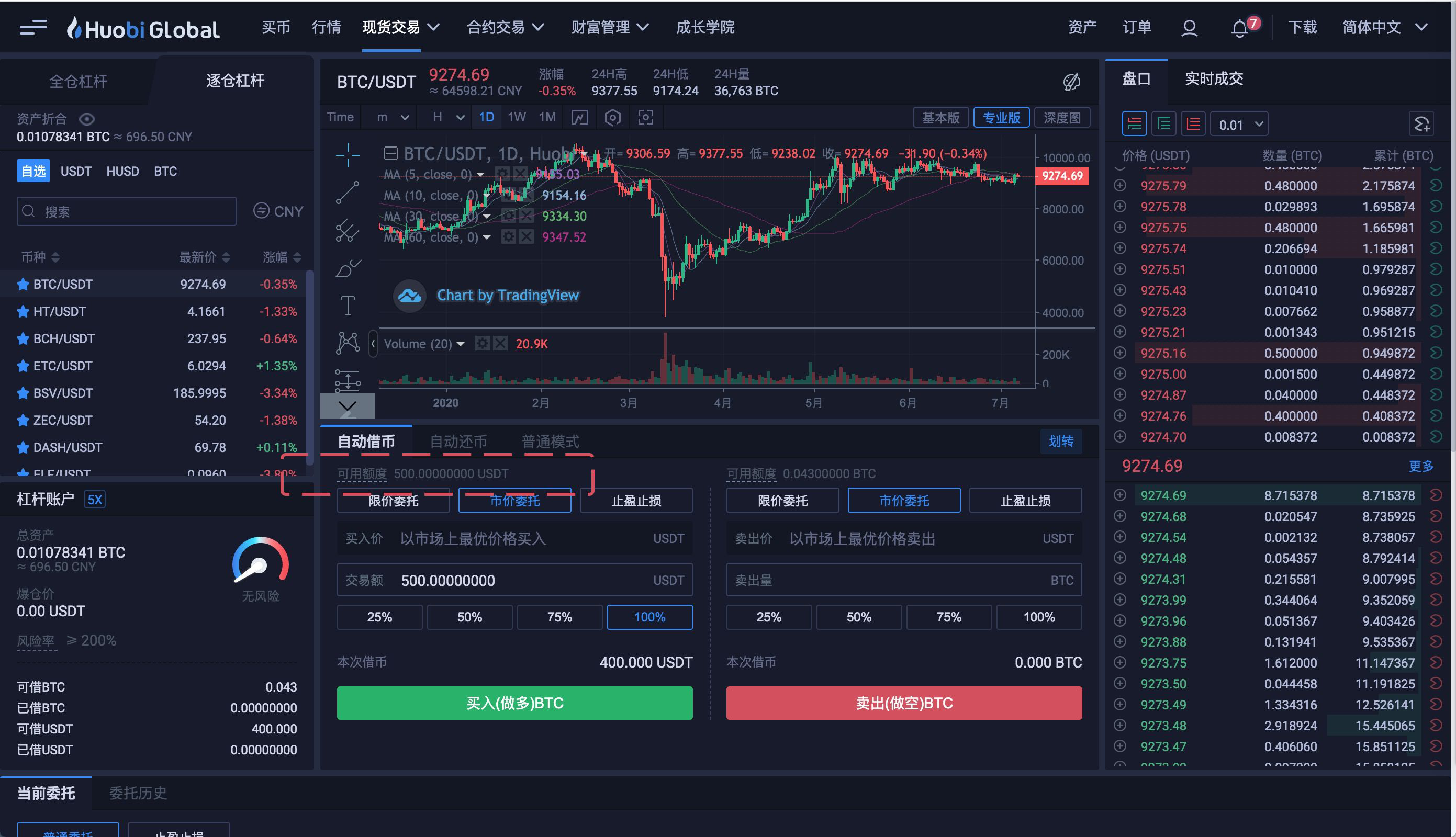Click the buy icon at end of row 9273.50
This screenshot has width=1456, height=837.
pos(1435,684)
